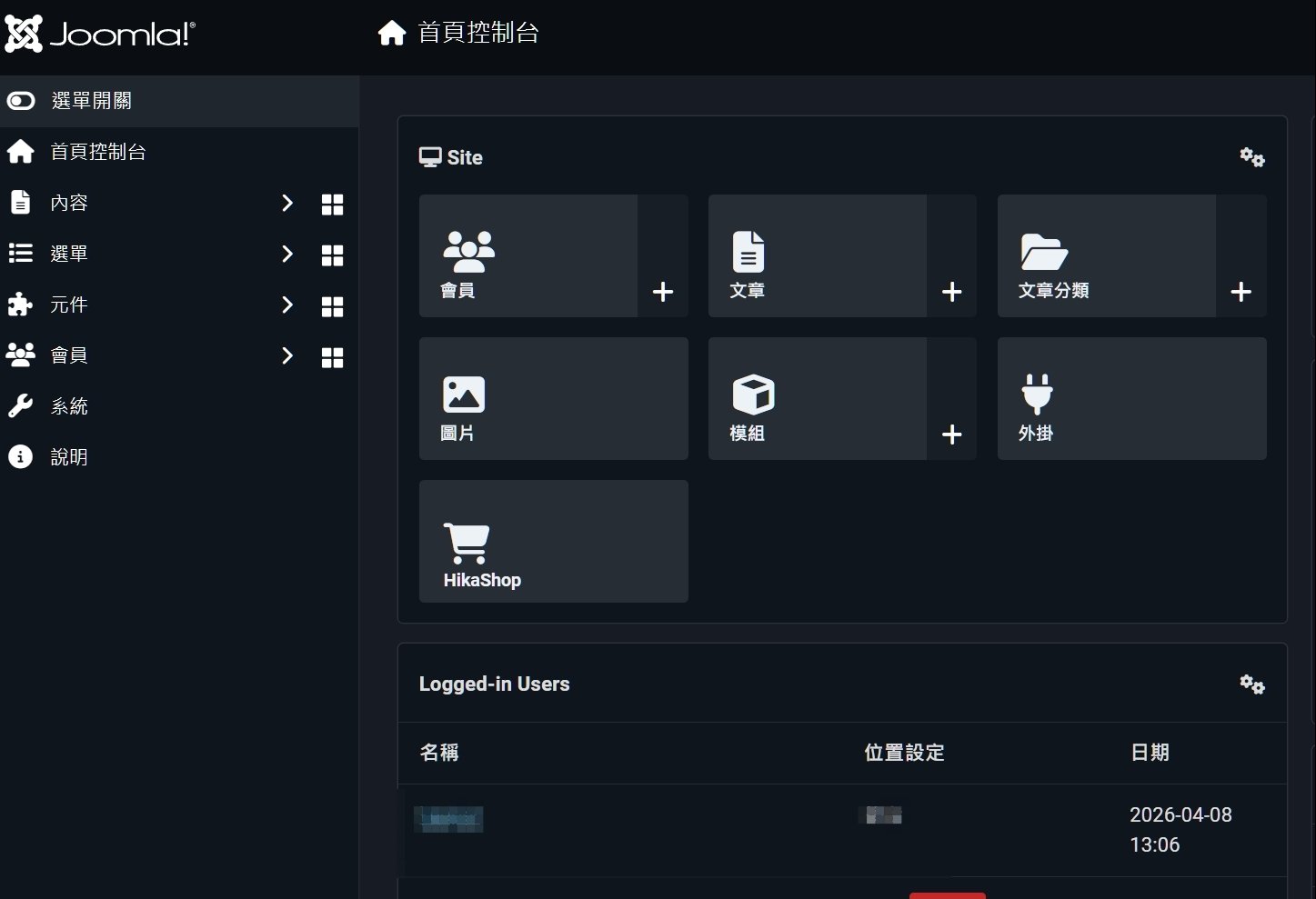The width and height of the screenshot is (1316, 899).
Task: Click the Joomla! logo
Action: tap(100, 35)
